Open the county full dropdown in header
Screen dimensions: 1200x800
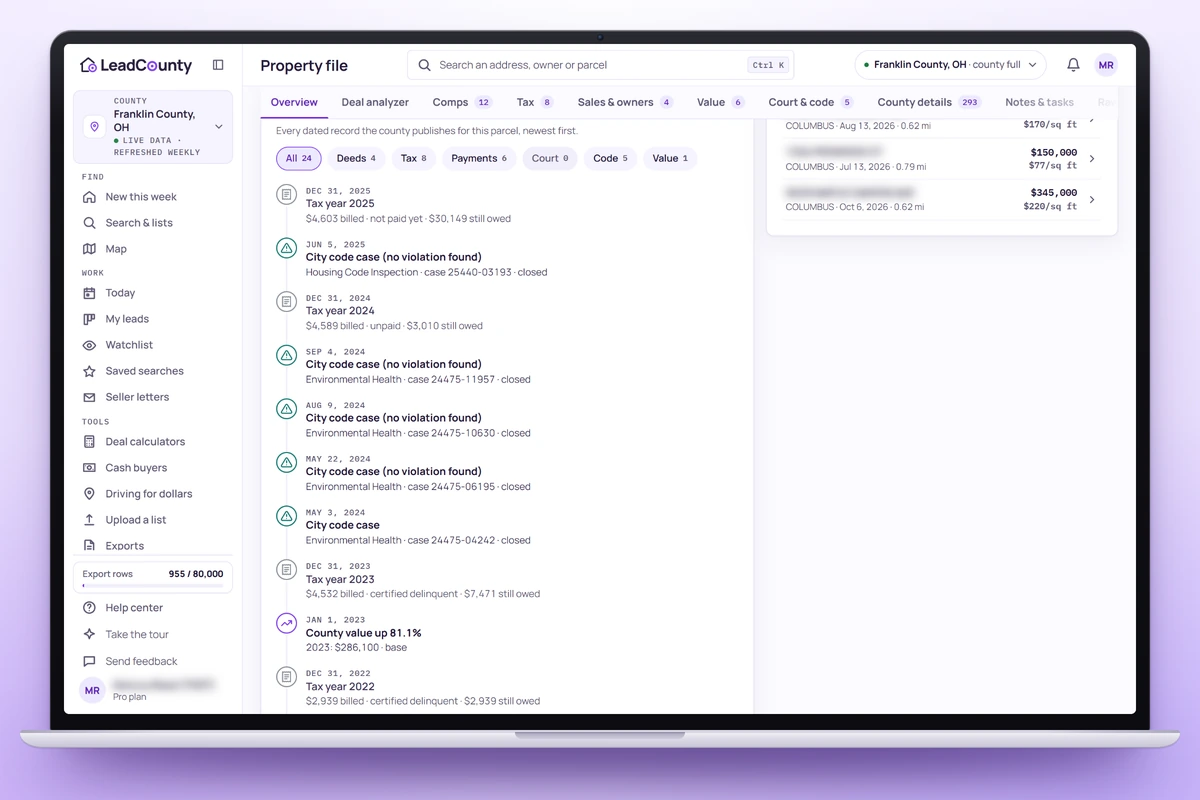tap(950, 65)
